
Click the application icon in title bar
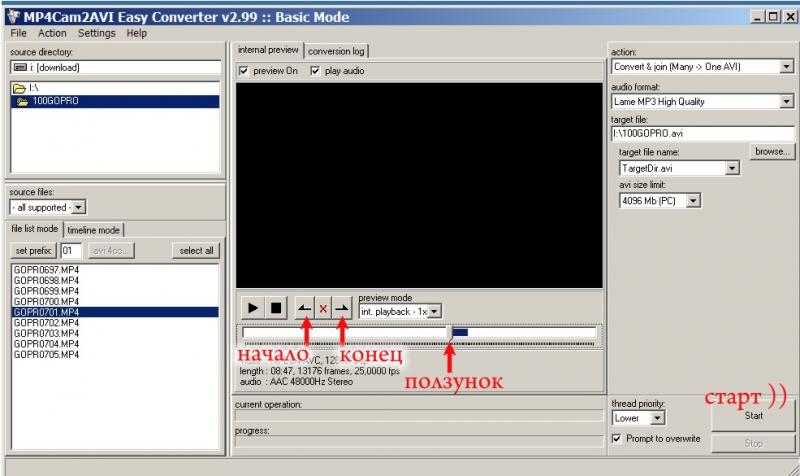click(13, 17)
